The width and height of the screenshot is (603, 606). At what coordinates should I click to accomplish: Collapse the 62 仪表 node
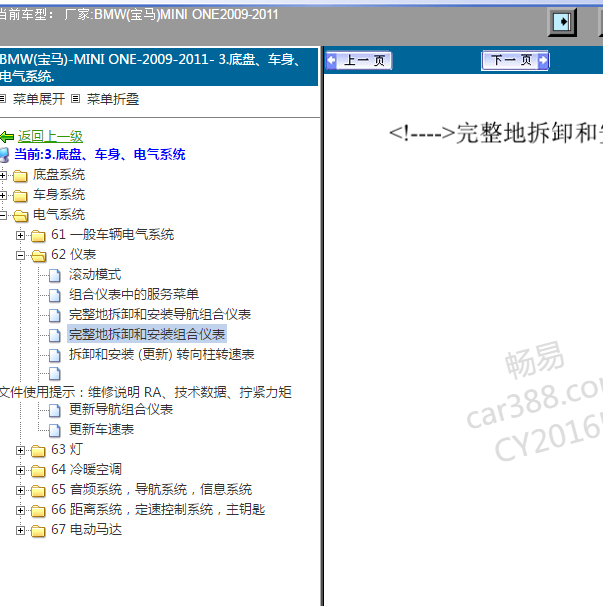point(20,255)
